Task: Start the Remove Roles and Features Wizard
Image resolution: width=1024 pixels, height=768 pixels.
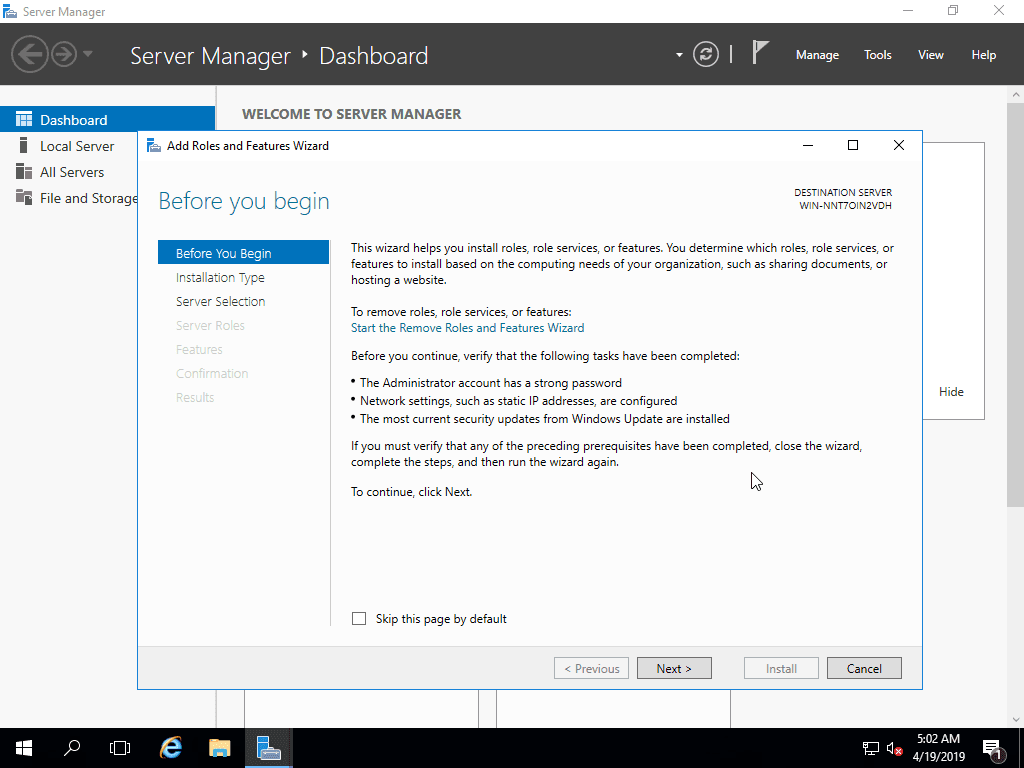Action: click(468, 328)
